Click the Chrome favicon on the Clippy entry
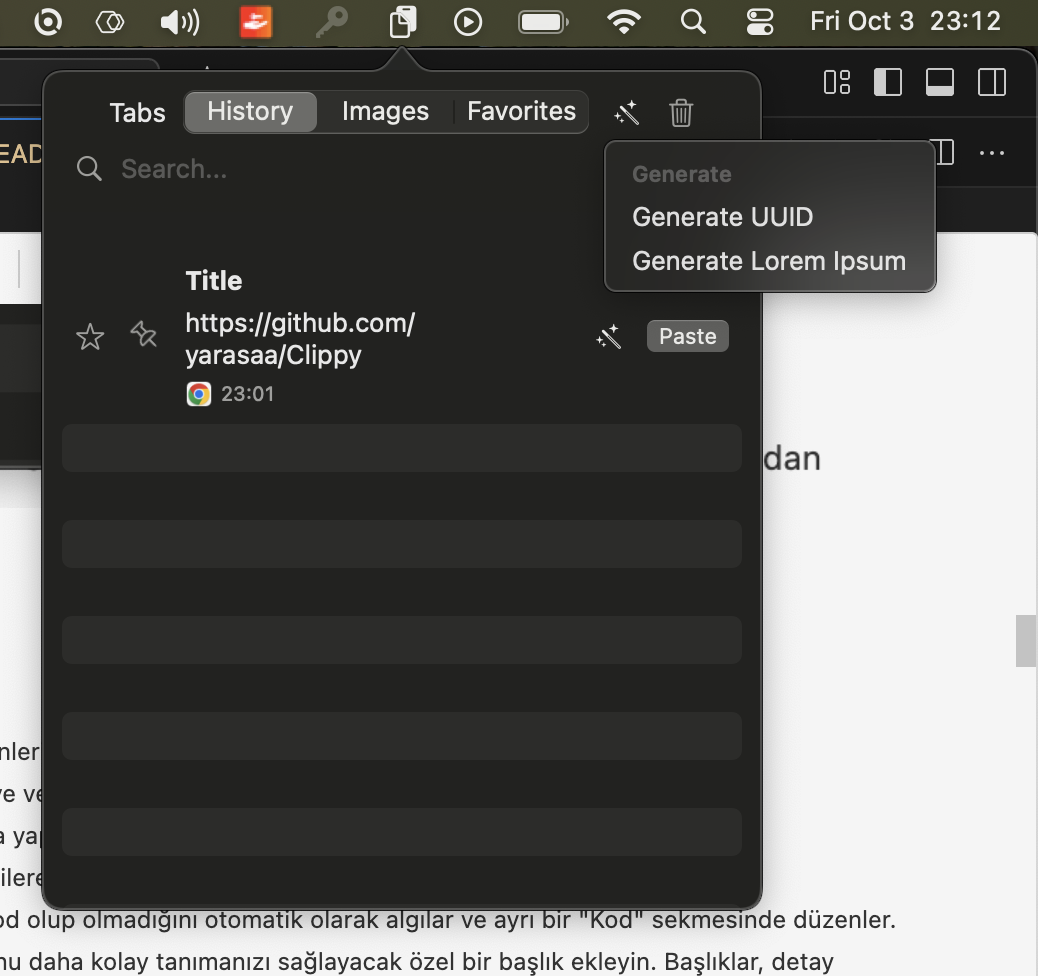 198,393
